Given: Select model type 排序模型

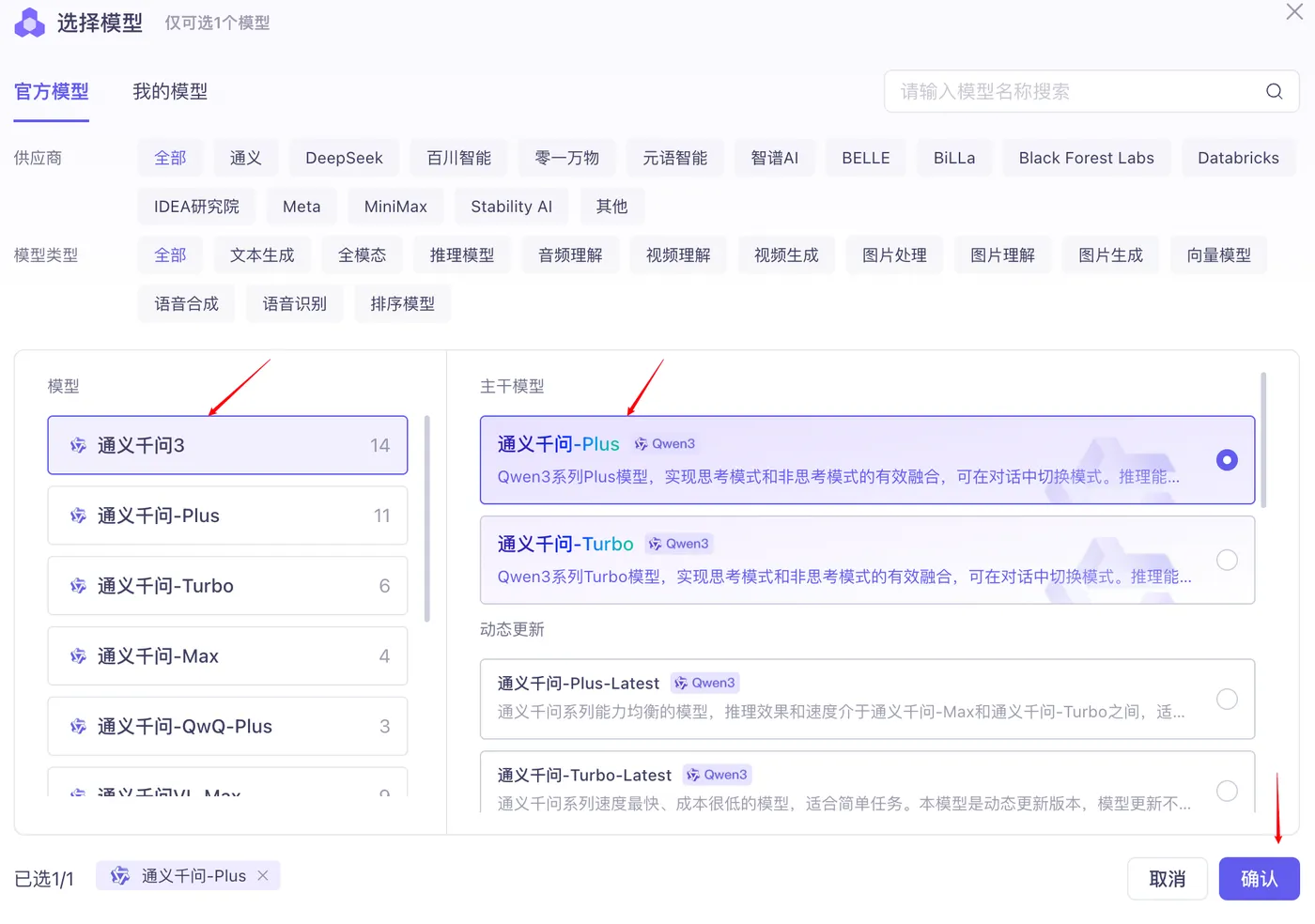Looking at the screenshot, I should [403, 304].
